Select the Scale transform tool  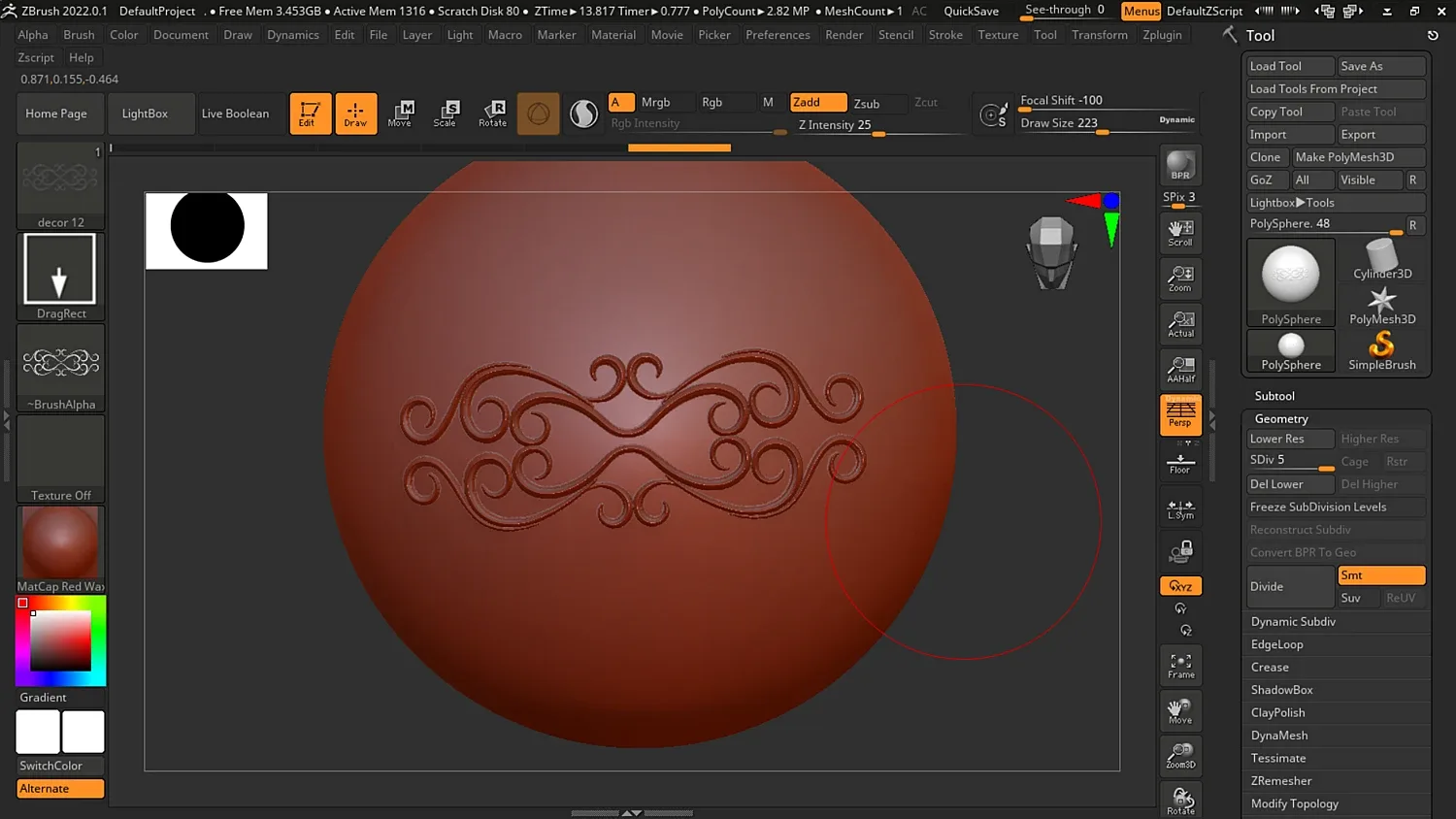click(x=445, y=114)
